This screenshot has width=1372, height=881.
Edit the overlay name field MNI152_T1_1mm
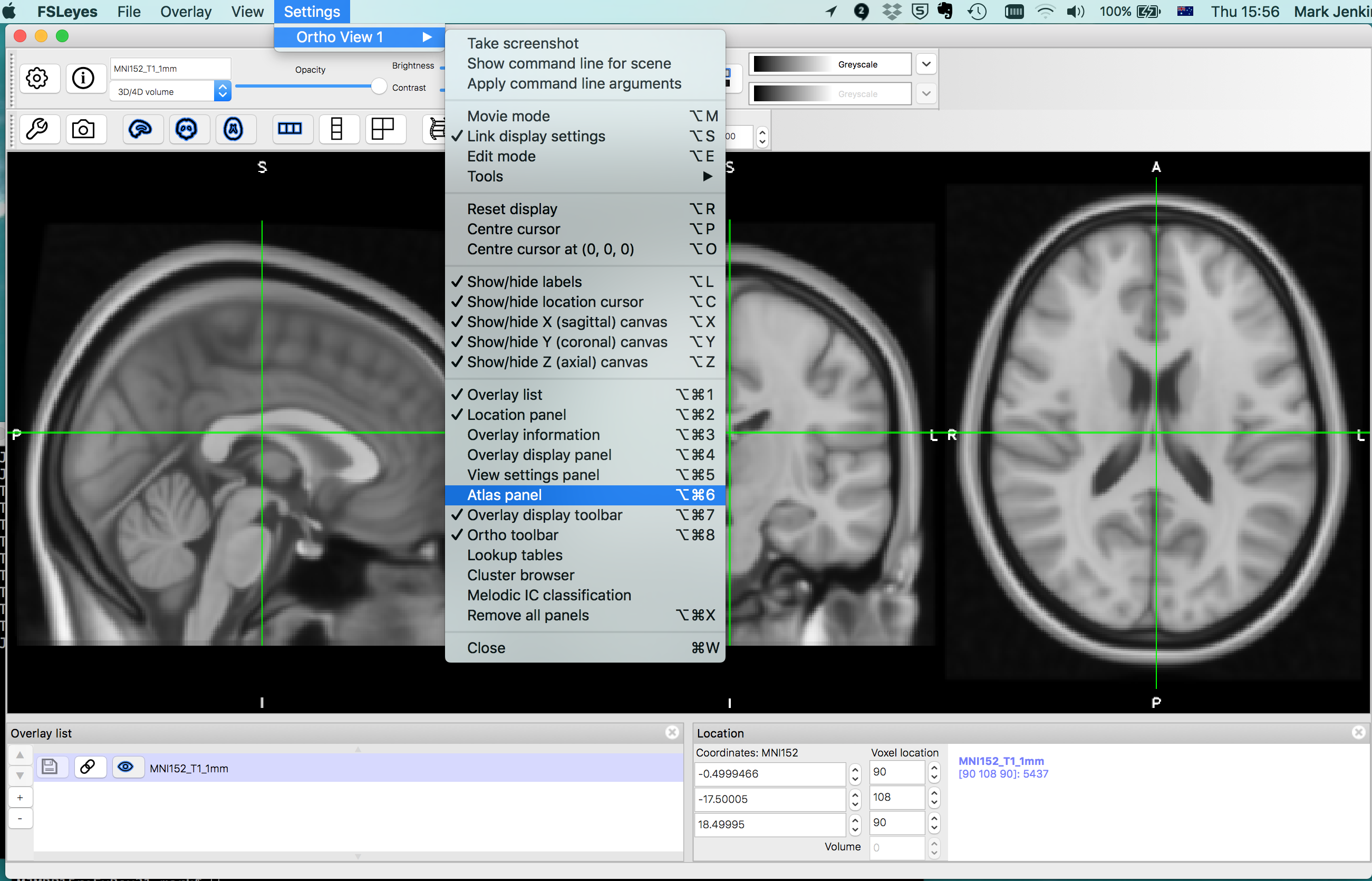click(x=170, y=69)
